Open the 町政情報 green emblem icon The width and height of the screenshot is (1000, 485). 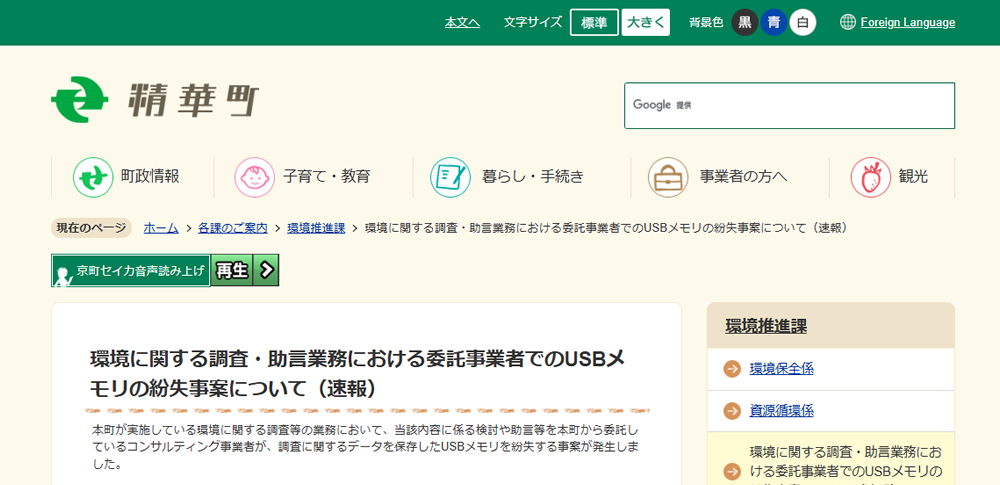93,177
